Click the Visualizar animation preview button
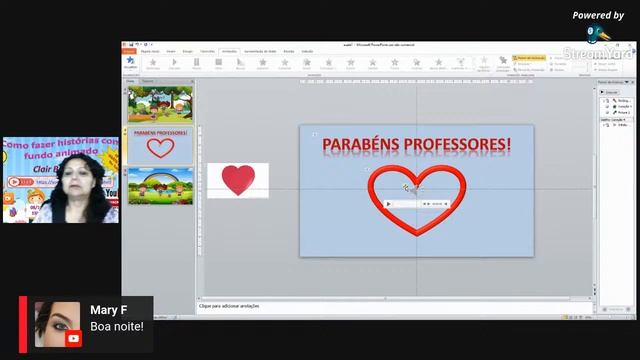This screenshot has width=640, height=360. tap(130, 63)
